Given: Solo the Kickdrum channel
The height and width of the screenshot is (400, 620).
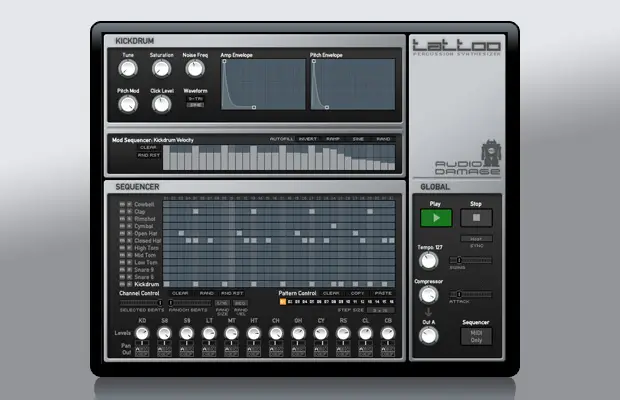Looking at the screenshot, I should pyautogui.click(x=129, y=284).
